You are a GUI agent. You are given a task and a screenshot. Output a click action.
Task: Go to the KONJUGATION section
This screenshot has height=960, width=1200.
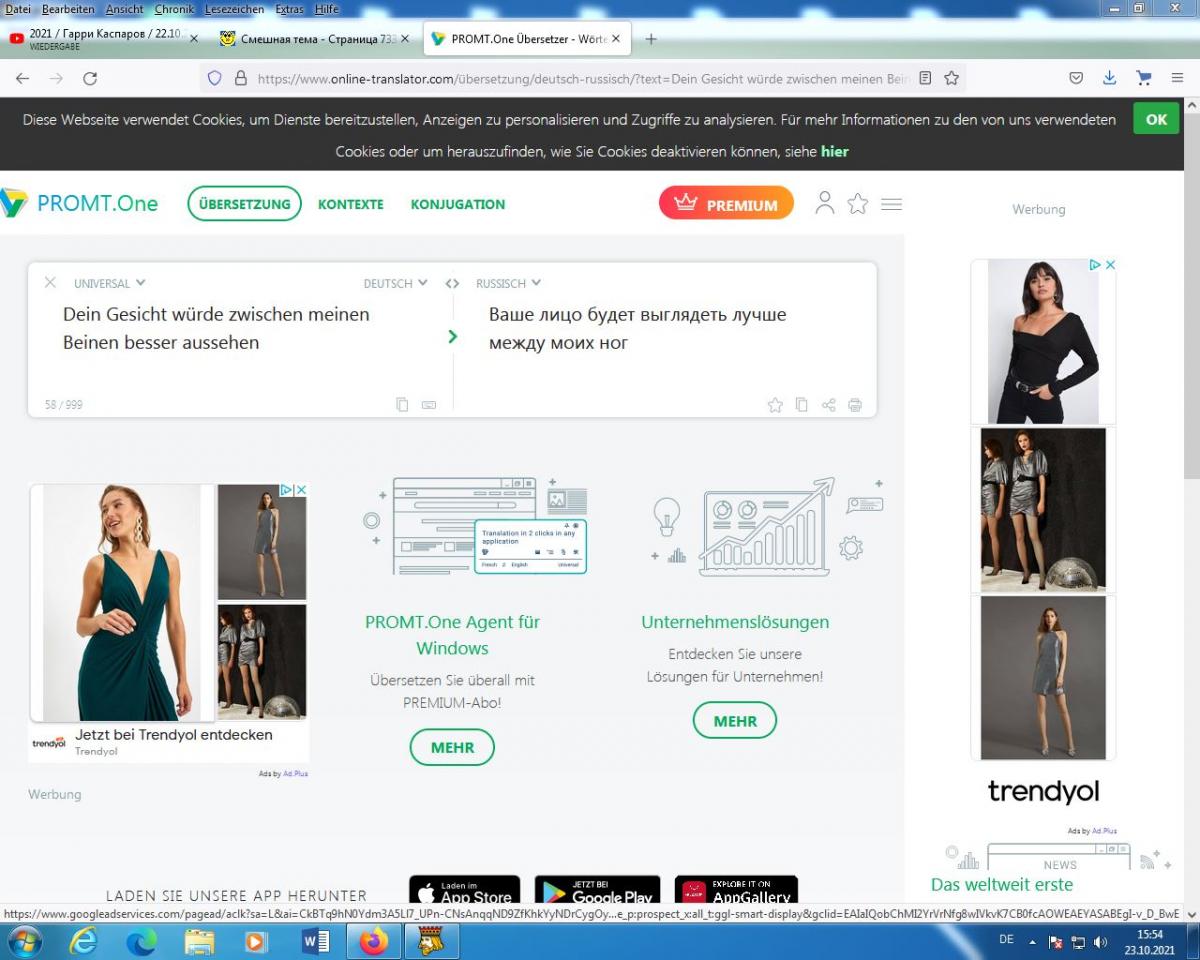pyautogui.click(x=457, y=204)
